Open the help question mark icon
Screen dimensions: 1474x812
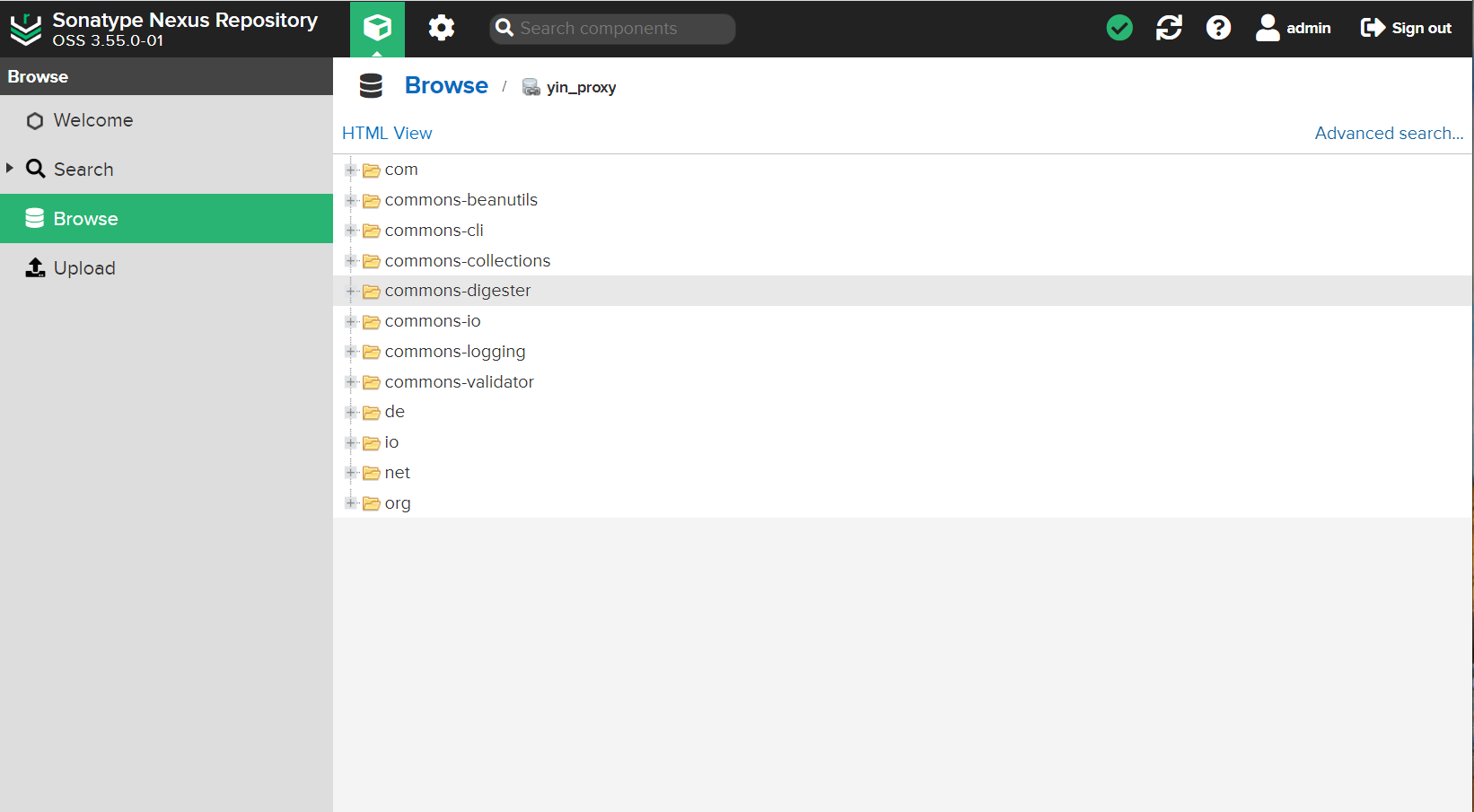pos(1218,28)
